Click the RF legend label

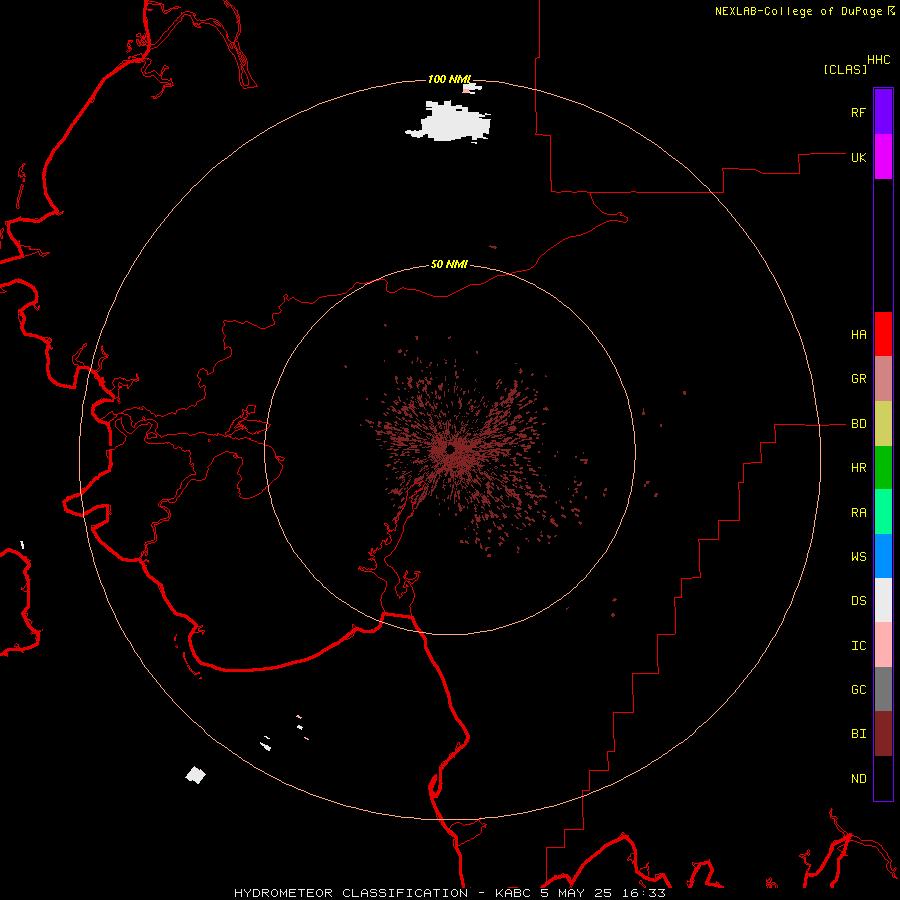click(858, 112)
